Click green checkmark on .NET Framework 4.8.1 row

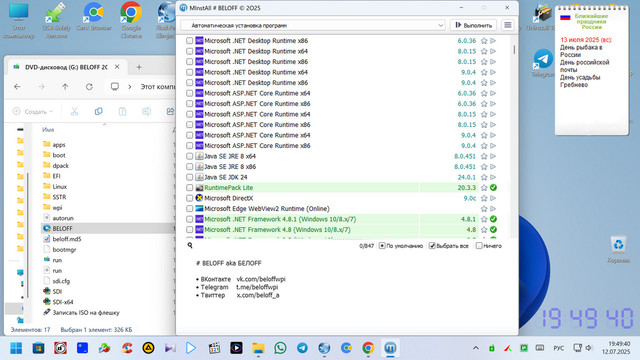493,219
